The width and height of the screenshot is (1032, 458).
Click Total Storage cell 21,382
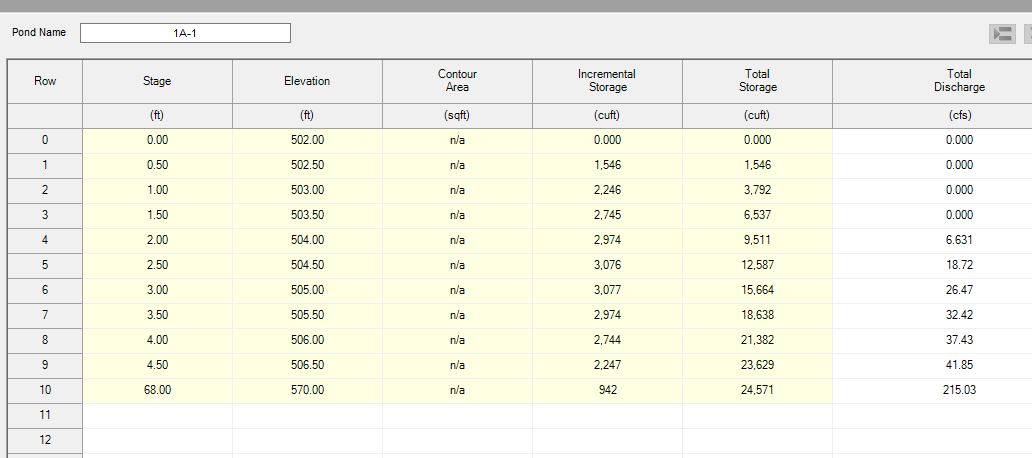(x=758, y=340)
